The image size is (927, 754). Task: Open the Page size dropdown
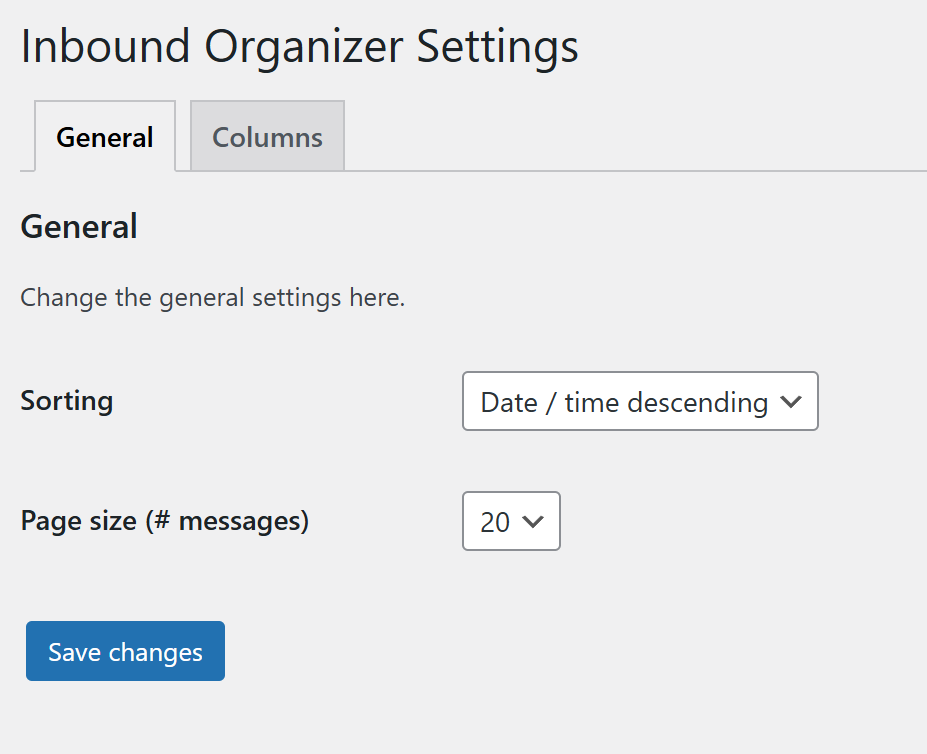point(511,521)
